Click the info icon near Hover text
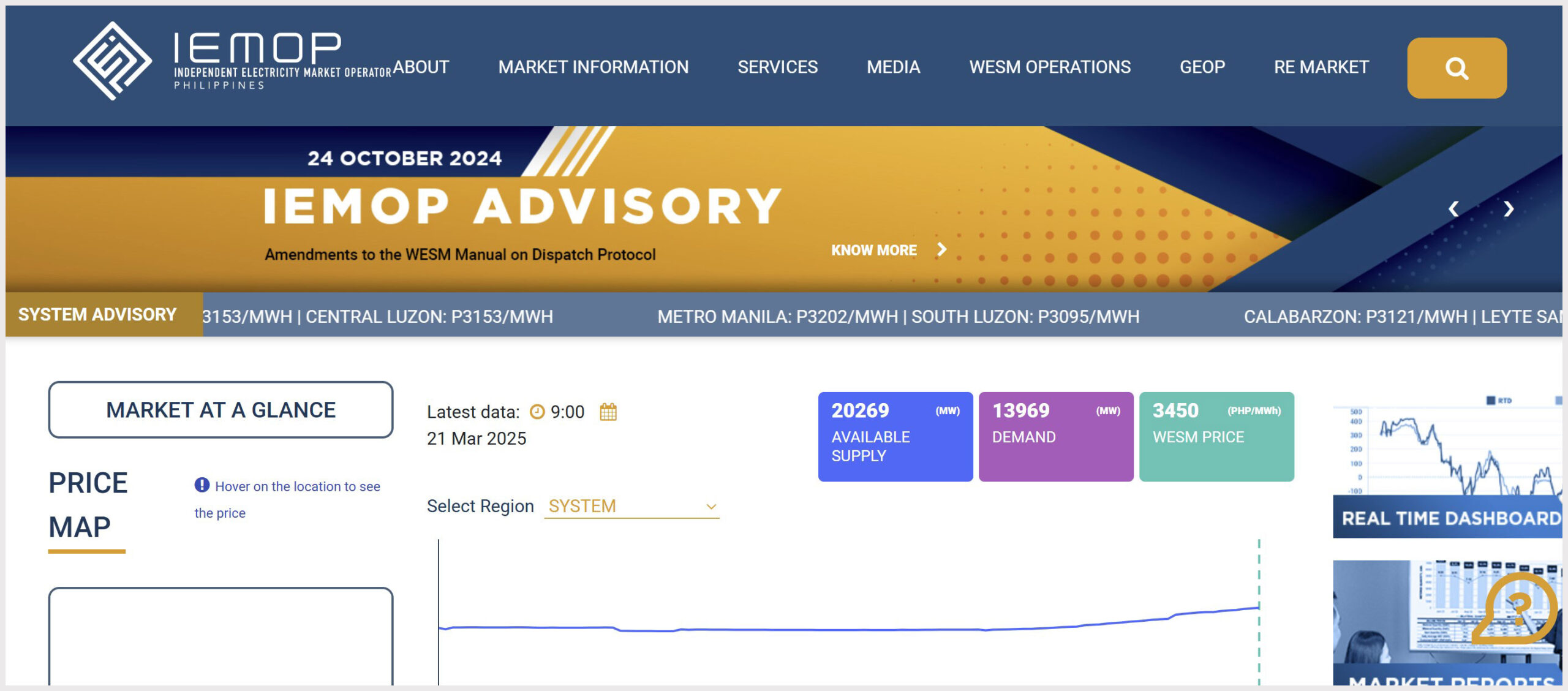The image size is (1568, 691). click(x=202, y=485)
